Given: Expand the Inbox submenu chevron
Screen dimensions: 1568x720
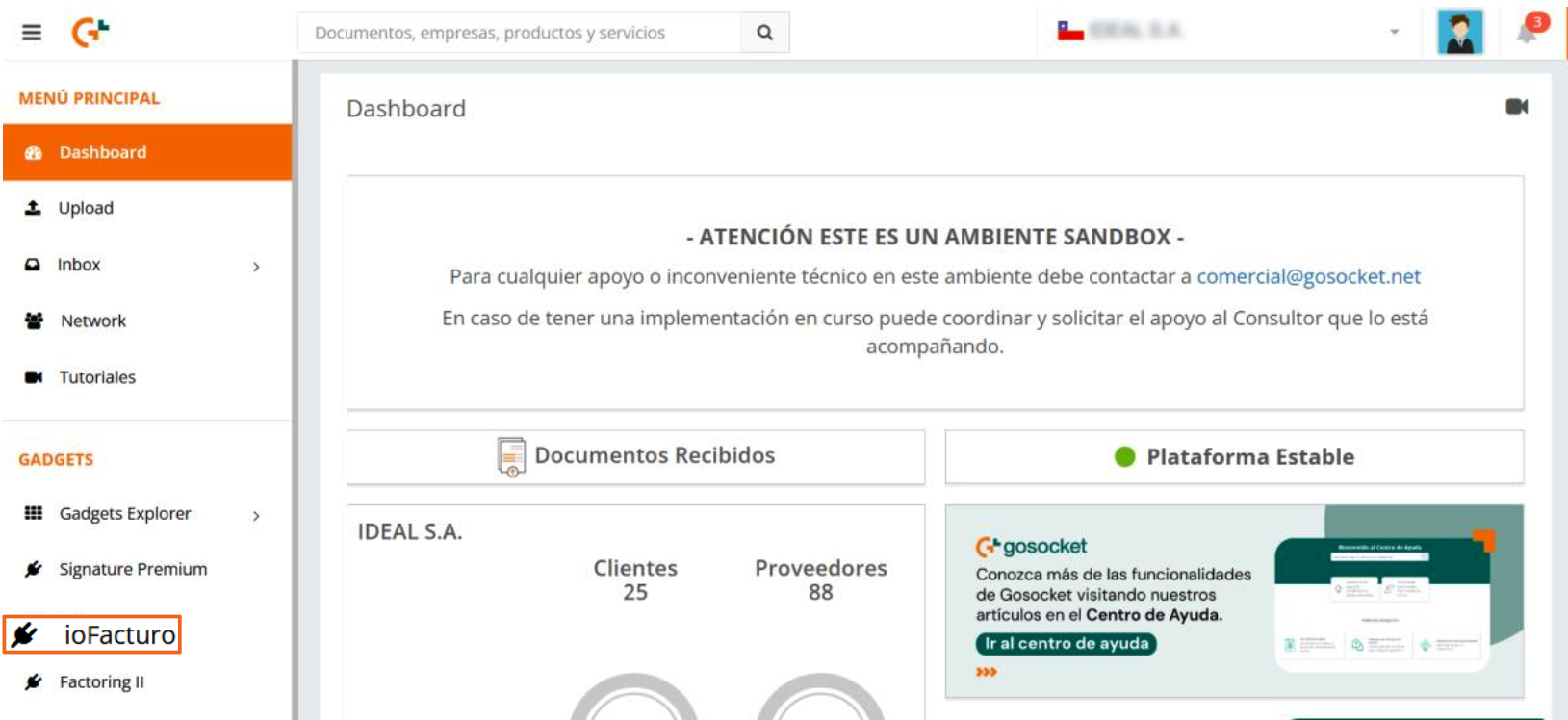Looking at the screenshot, I should click(x=256, y=267).
